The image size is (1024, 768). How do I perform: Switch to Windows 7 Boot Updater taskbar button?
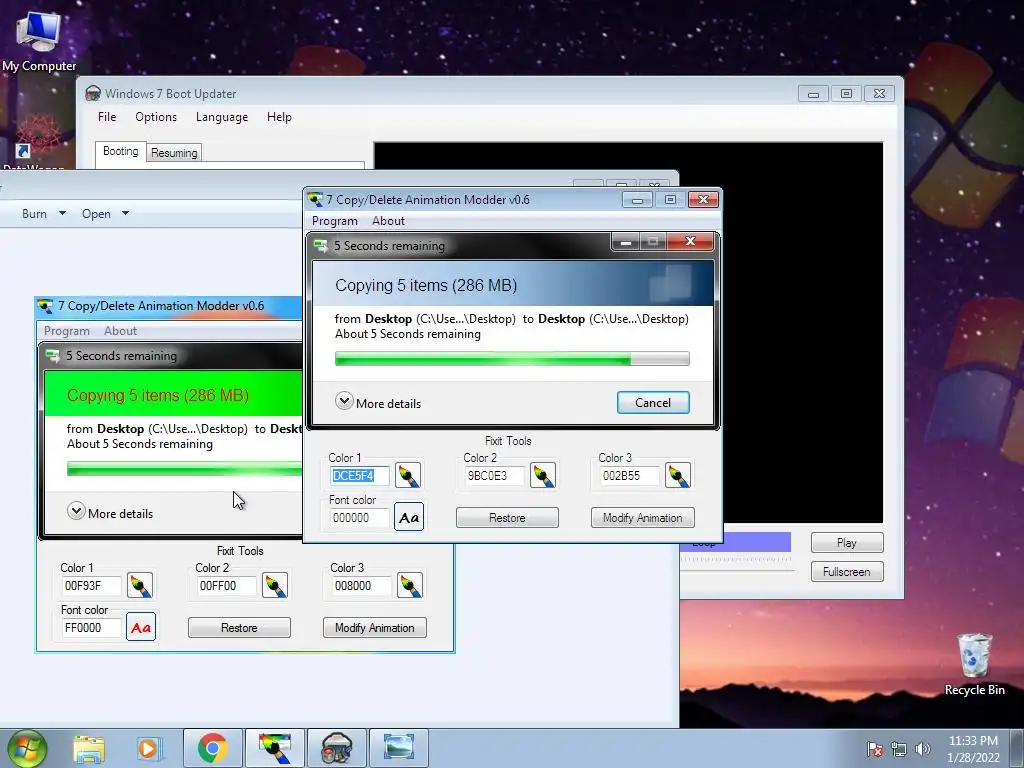(x=337, y=748)
